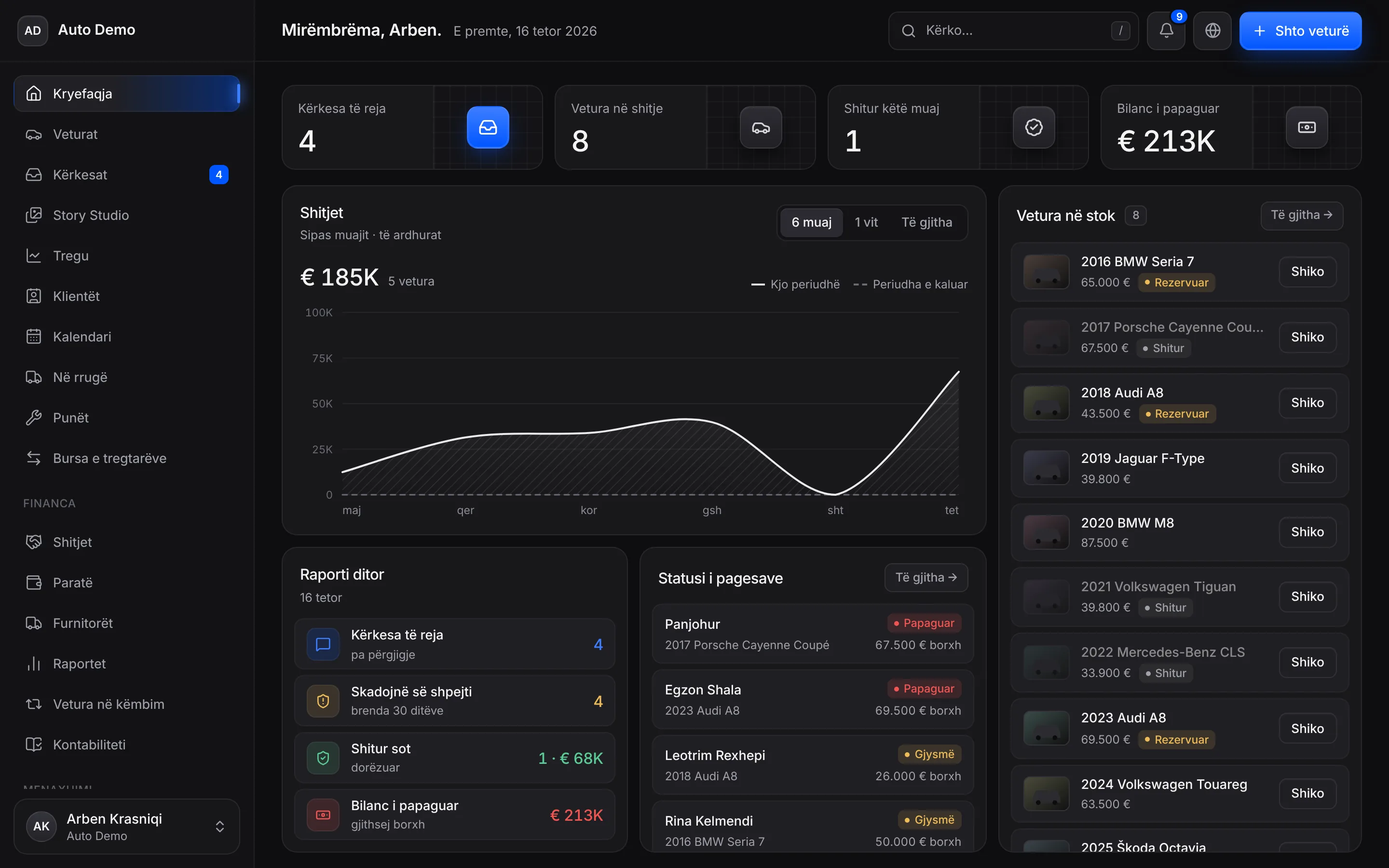Click the Vetura në këmbim sidebar item
The width and height of the screenshot is (1389, 868).
(127, 705)
